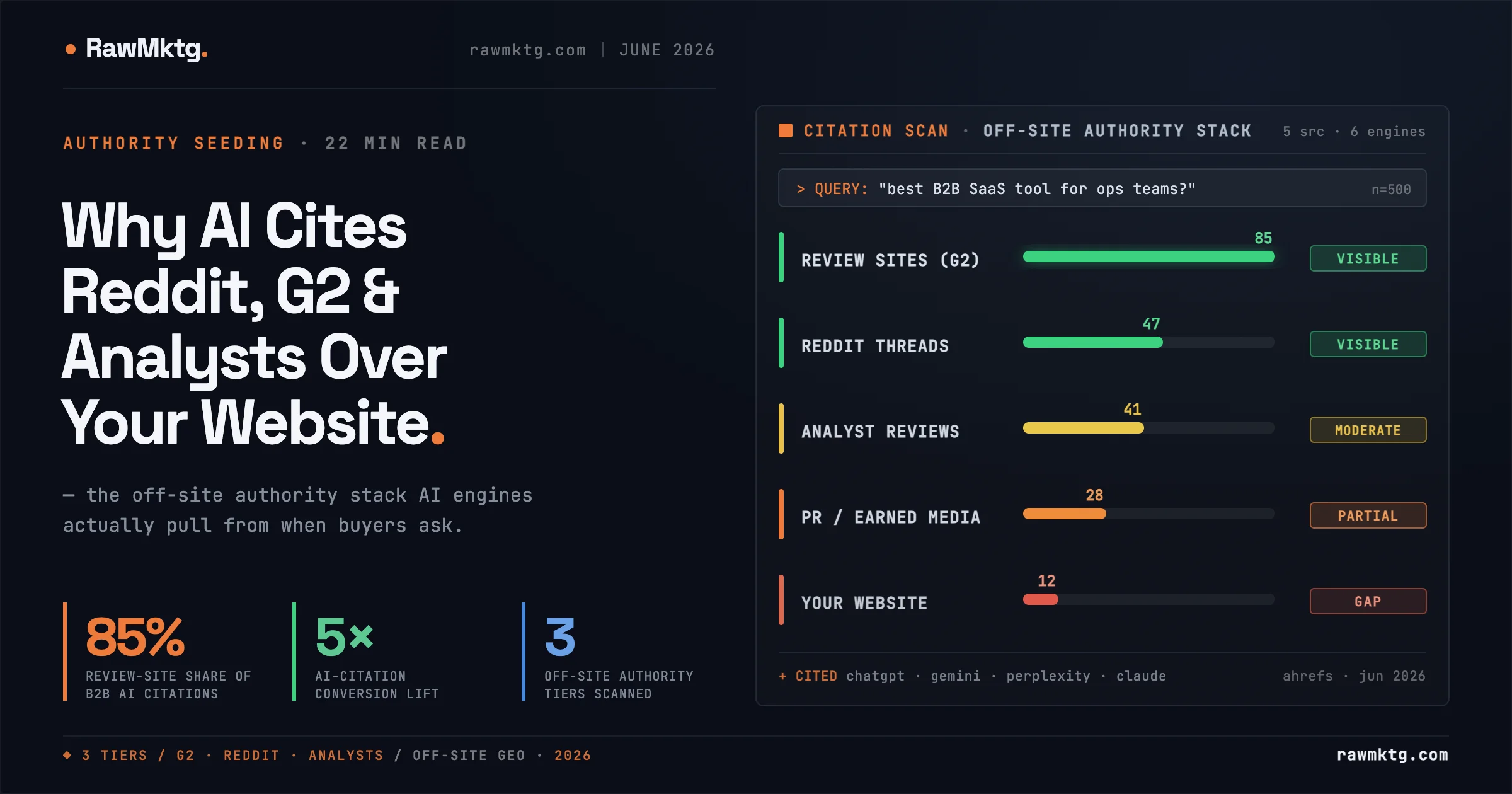Image resolution: width=1512 pixels, height=794 pixels.
Task: Click 'OFF-SITE AUTHORITY STACK' panel heading
Action: (x=1117, y=130)
